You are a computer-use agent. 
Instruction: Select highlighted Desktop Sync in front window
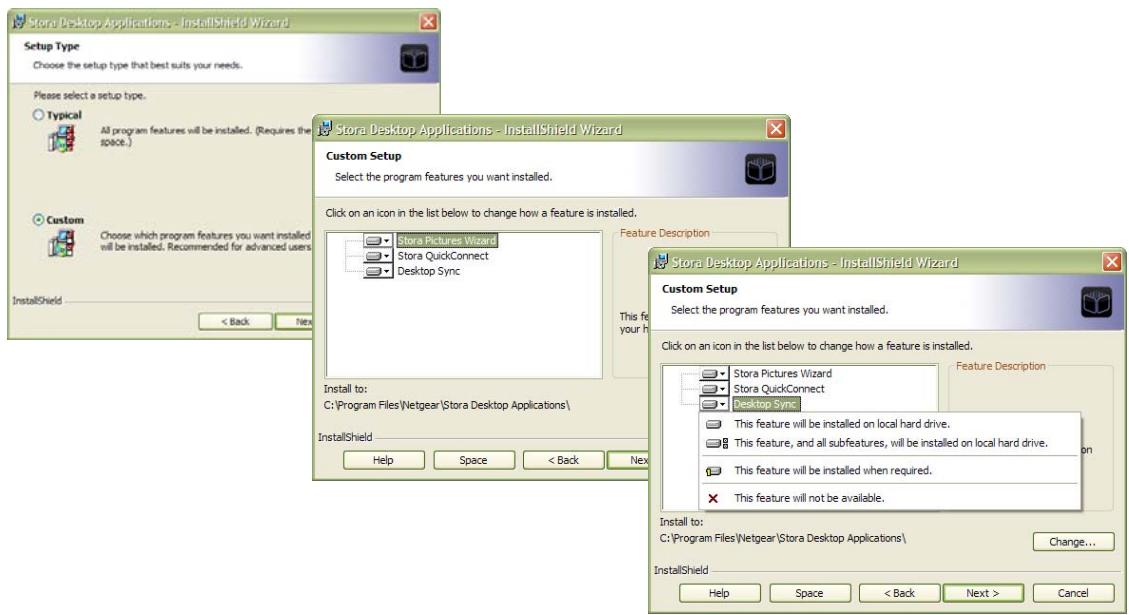click(x=765, y=404)
